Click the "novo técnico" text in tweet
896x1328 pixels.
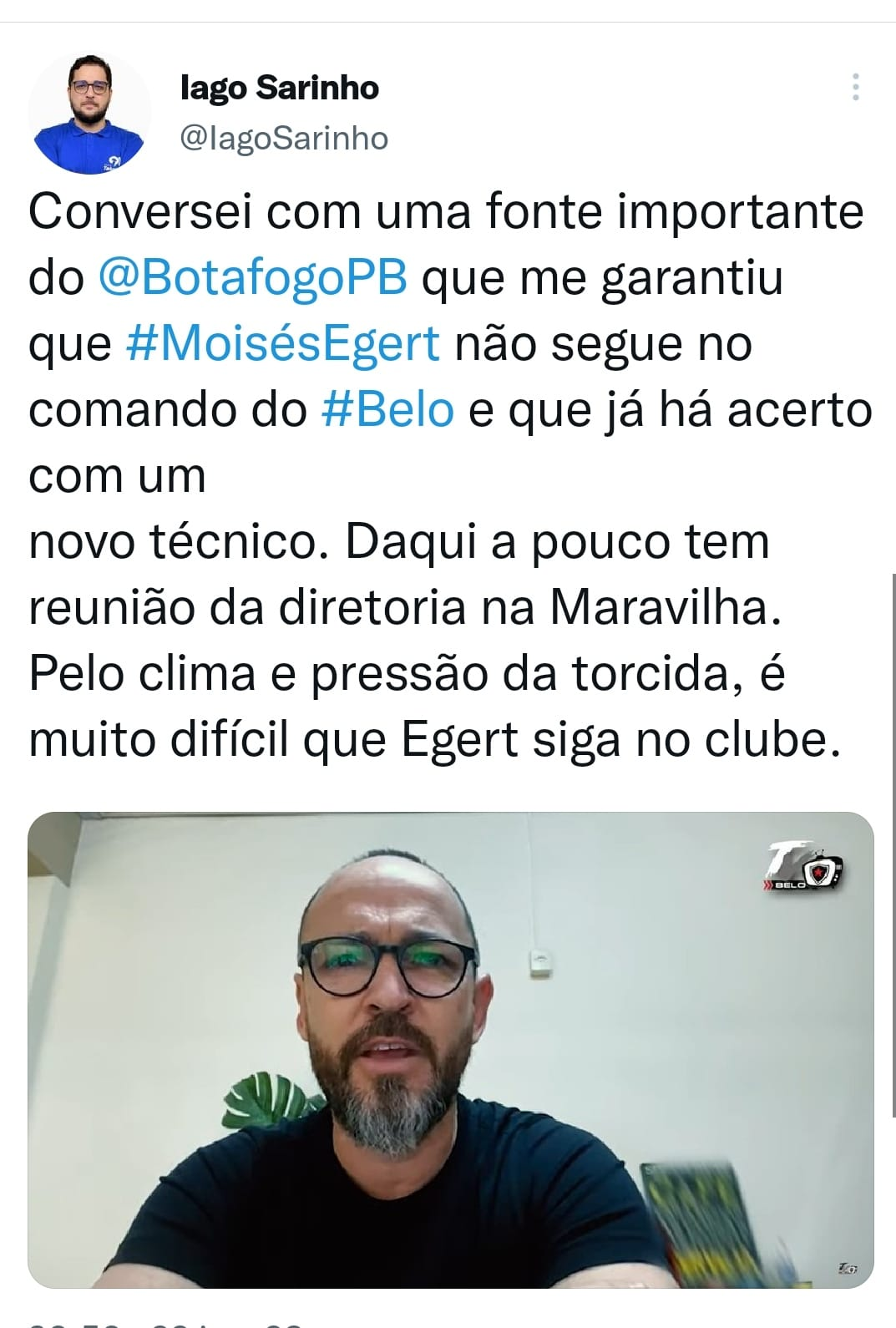tap(173, 542)
